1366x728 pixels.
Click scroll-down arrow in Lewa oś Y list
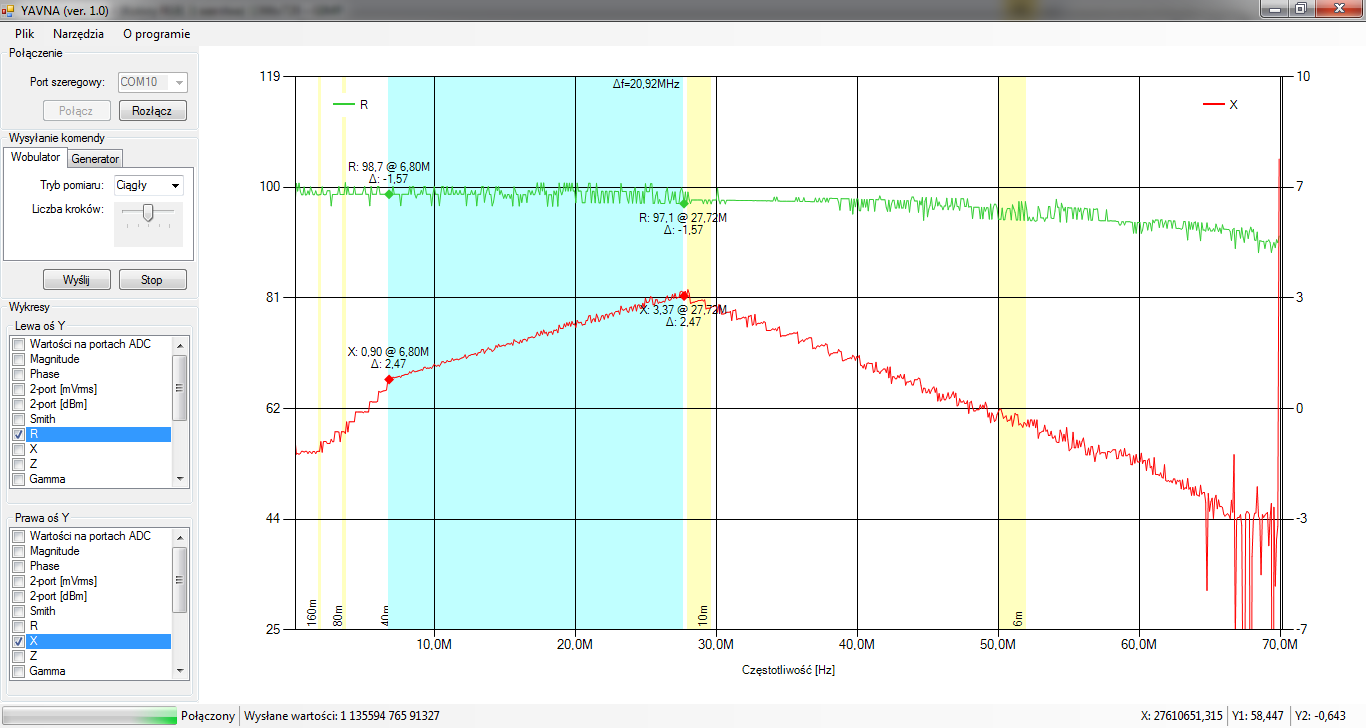(x=180, y=479)
